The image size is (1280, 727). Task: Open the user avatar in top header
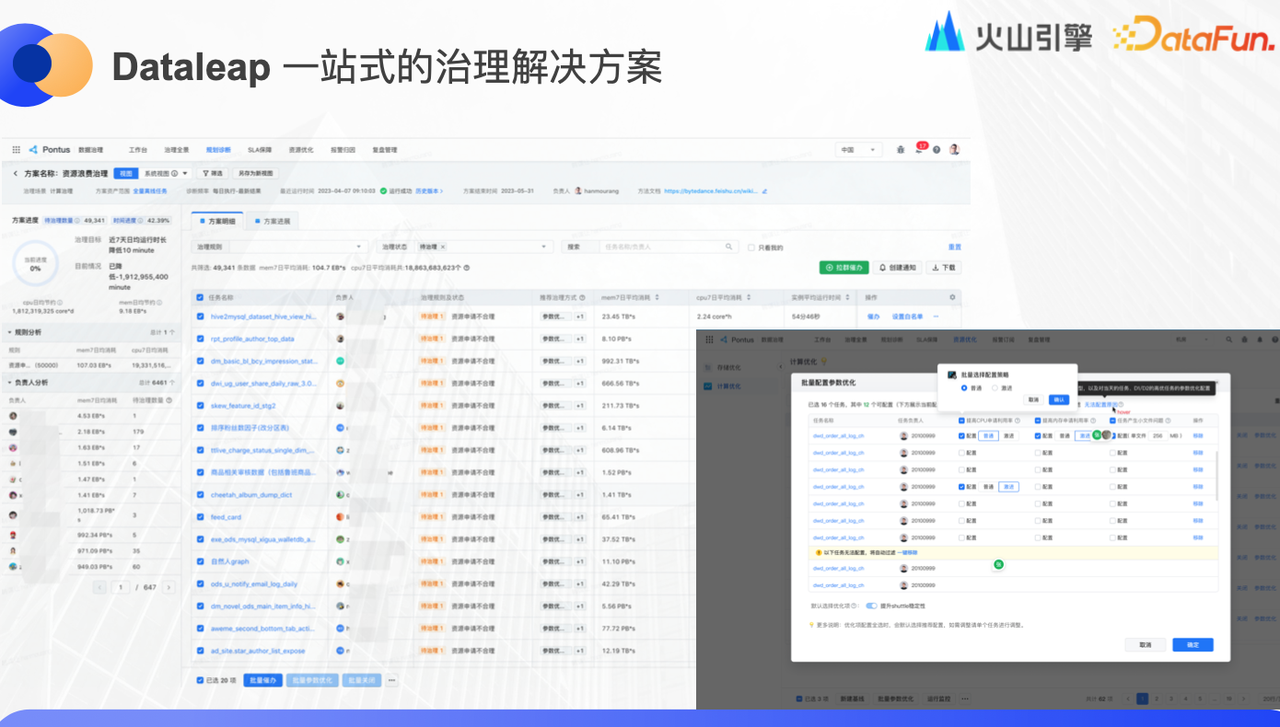click(x=954, y=150)
